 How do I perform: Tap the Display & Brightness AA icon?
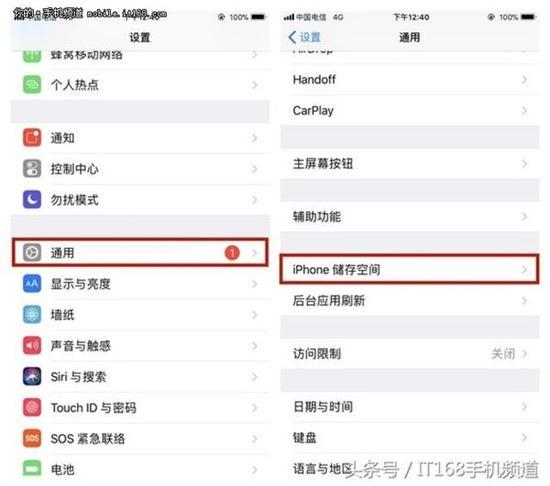tap(32, 283)
